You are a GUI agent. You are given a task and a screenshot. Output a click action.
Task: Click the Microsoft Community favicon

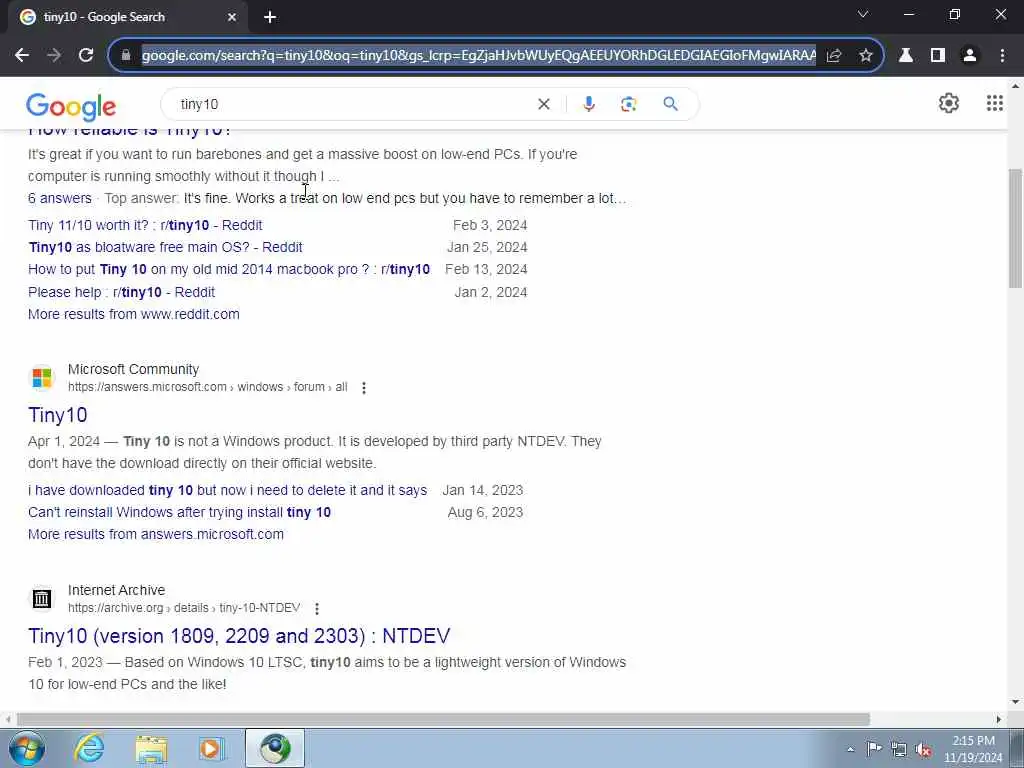click(x=42, y=377)
